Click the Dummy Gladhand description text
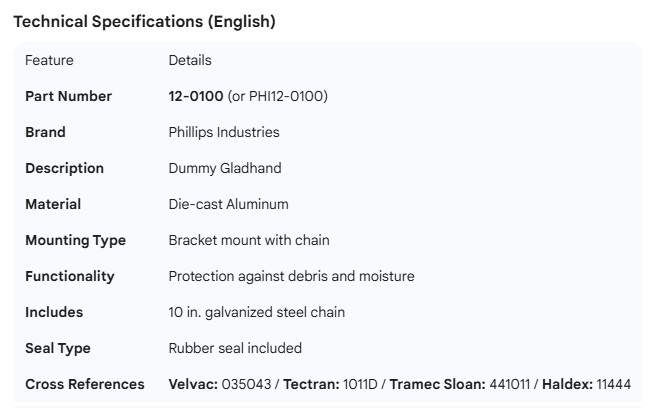Viewport: 648px width, 408px height. pos(225,168)
